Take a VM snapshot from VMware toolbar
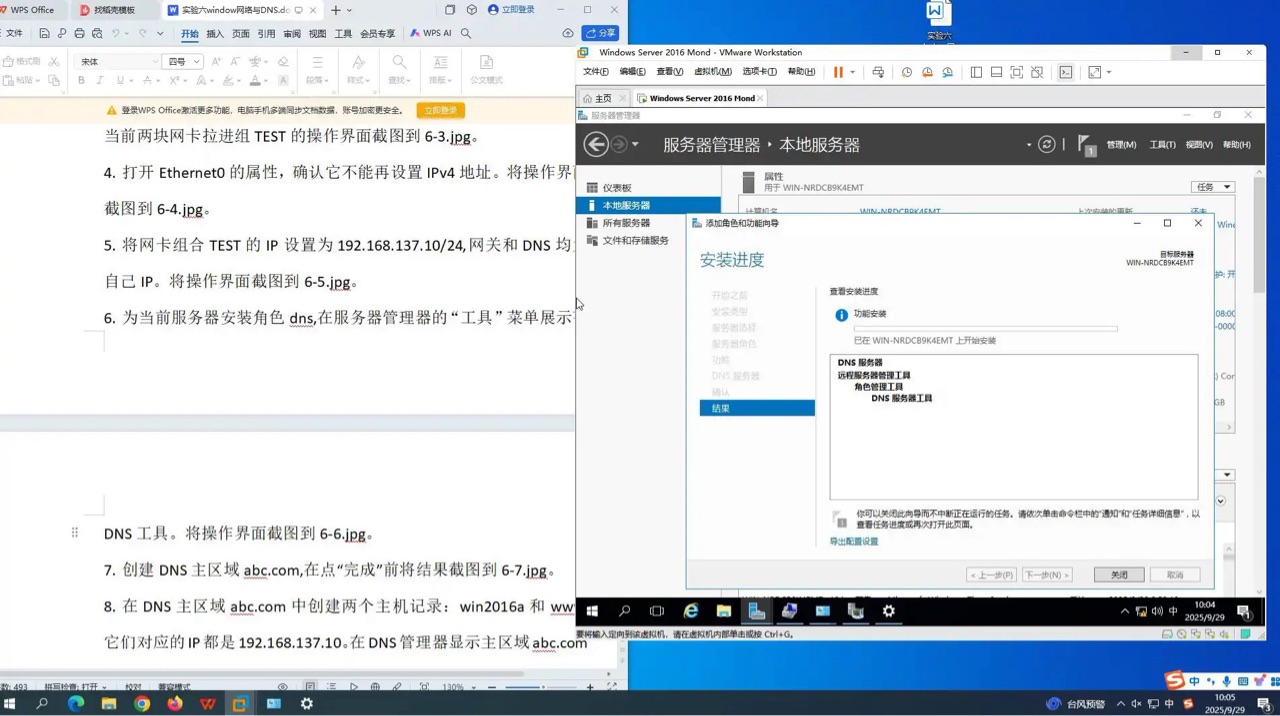Image resolution: width=1280 pixels, height=716 pixels. pyautogui.click(x=907, y=72)
